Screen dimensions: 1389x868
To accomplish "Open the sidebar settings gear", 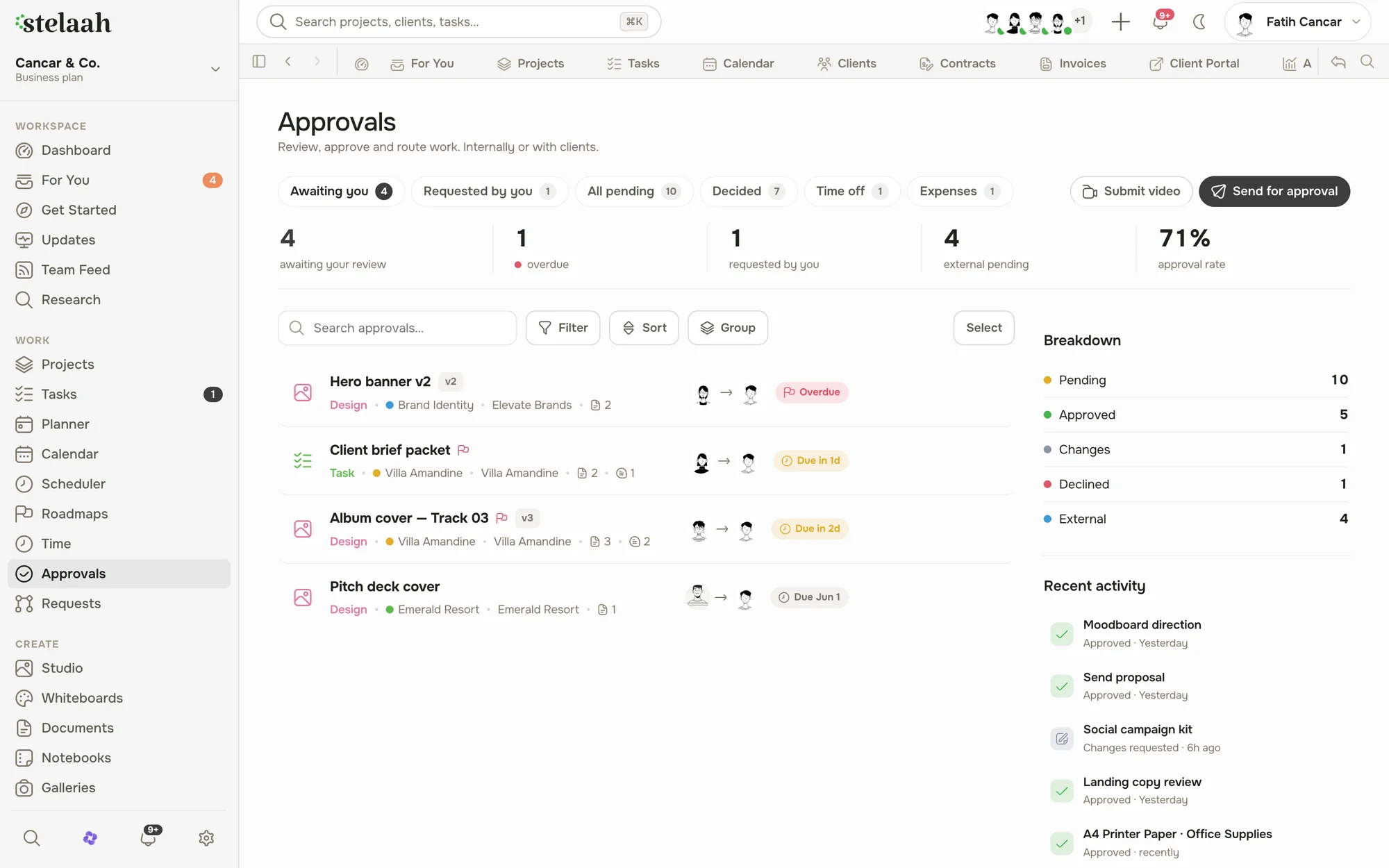I will [206, 838].
